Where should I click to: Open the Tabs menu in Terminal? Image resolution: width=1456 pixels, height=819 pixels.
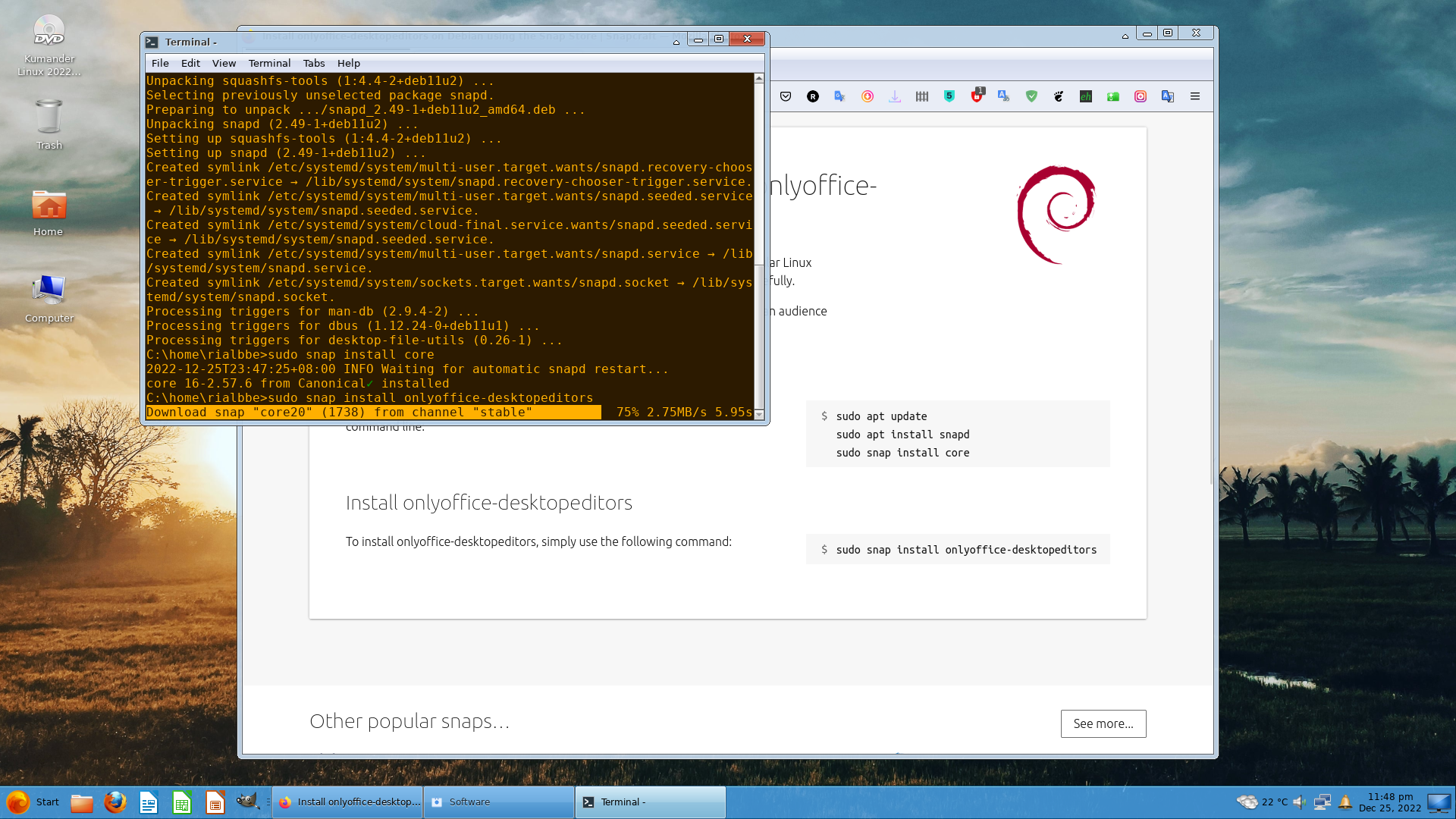coord(314,63)
